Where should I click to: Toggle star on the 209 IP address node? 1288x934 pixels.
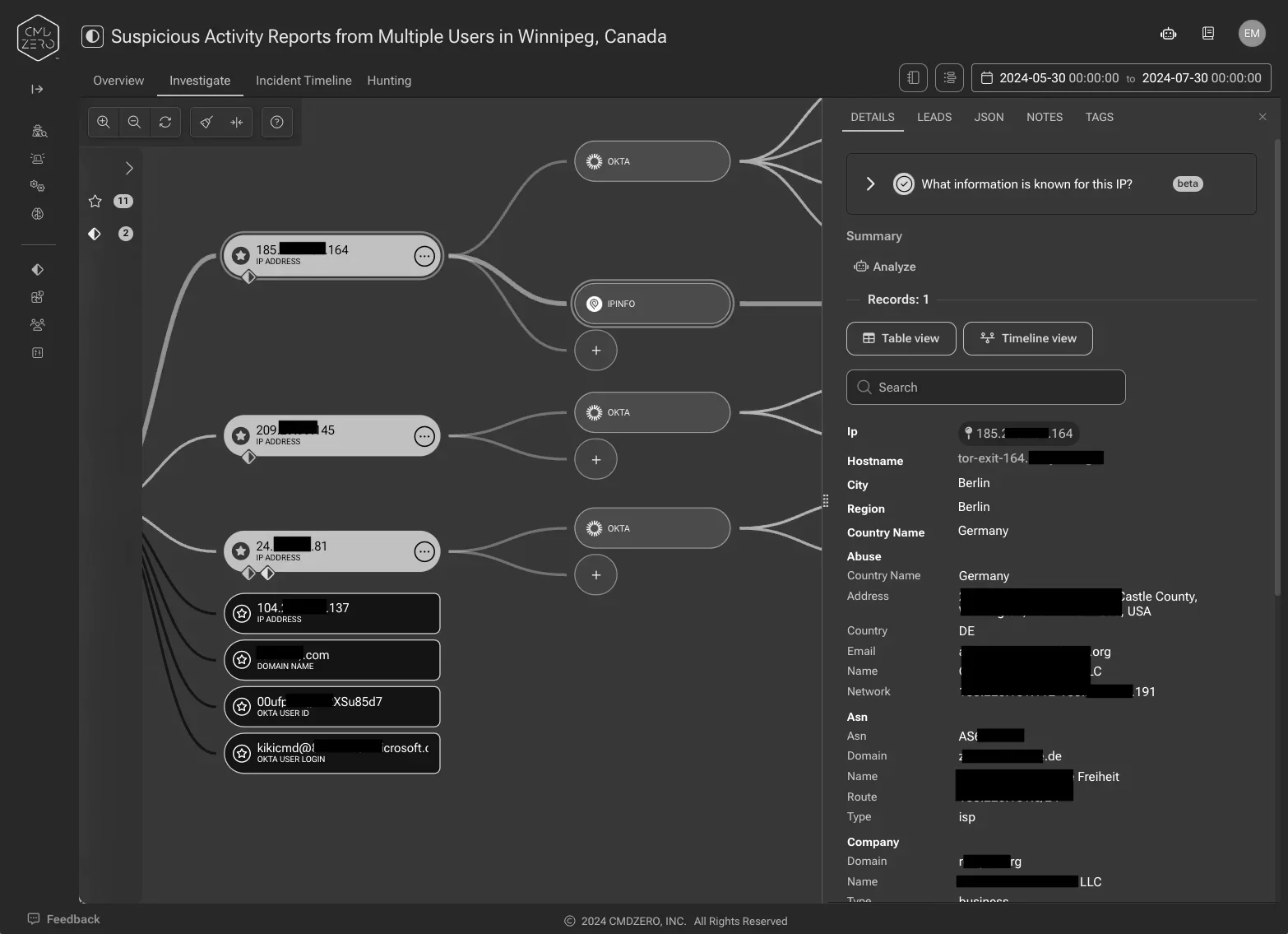241,436
